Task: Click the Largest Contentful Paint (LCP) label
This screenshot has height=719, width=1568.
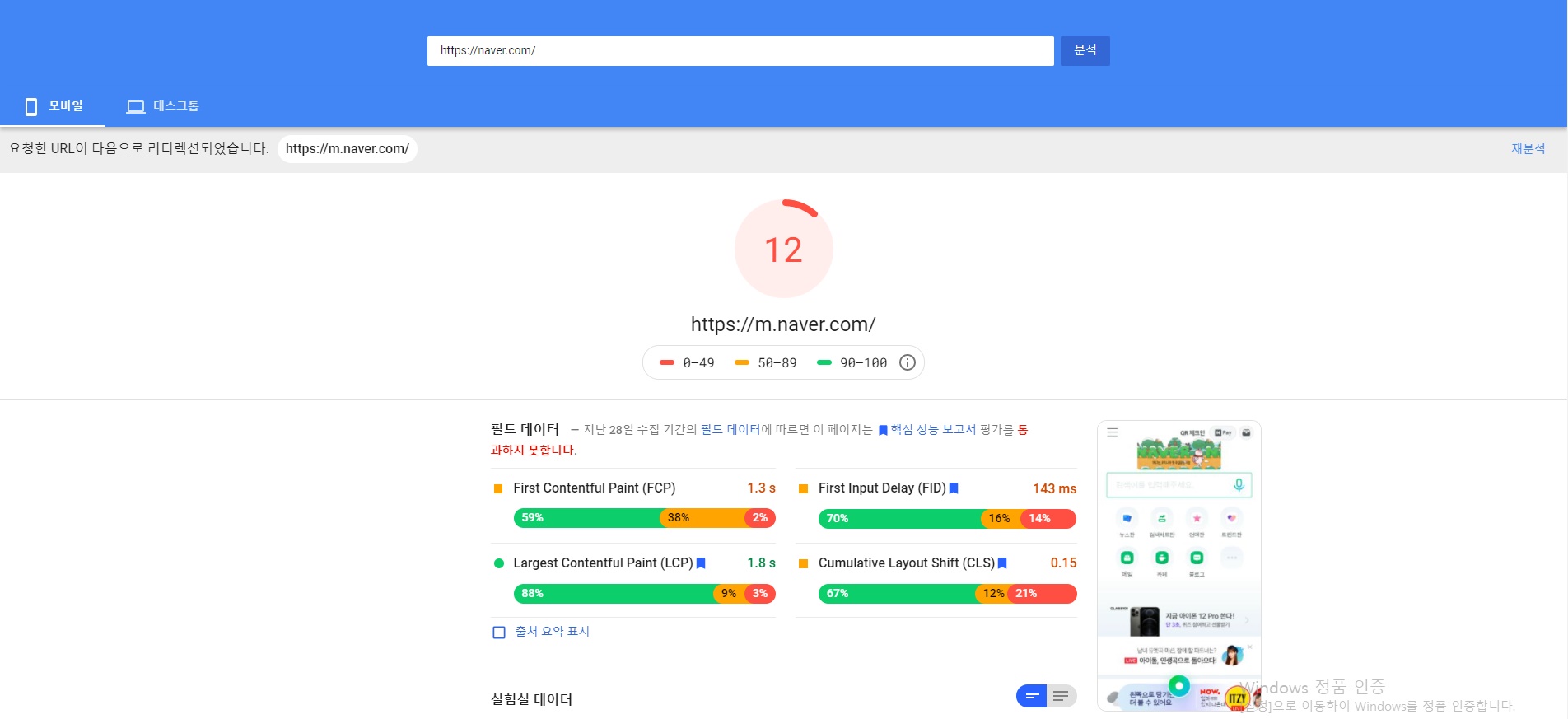Action: [x=603, y=563]
